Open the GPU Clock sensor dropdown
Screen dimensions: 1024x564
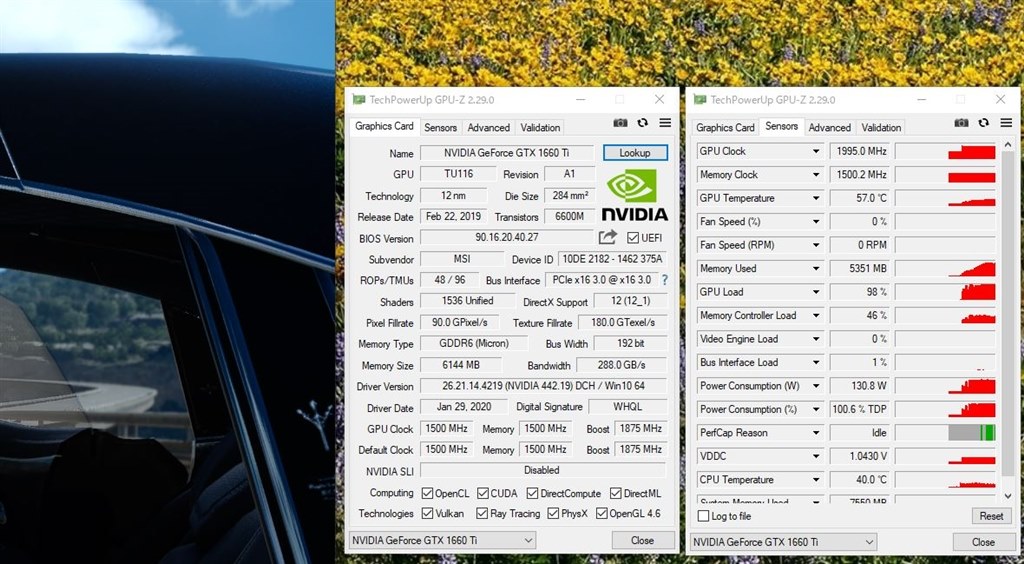[x=816, y=151]
